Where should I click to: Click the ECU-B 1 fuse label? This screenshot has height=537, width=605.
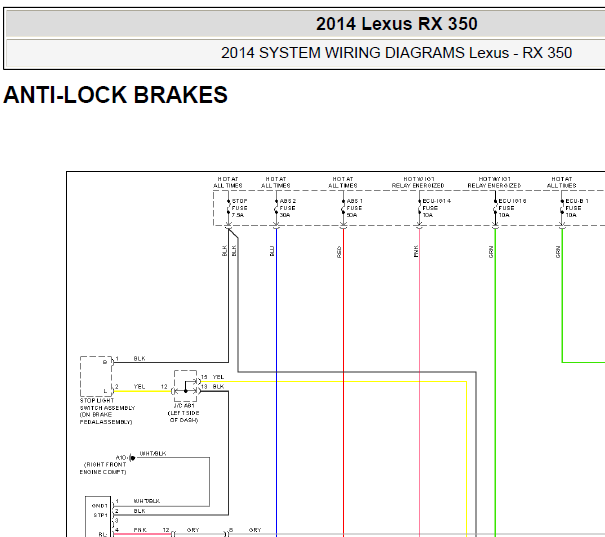[576, 208]
